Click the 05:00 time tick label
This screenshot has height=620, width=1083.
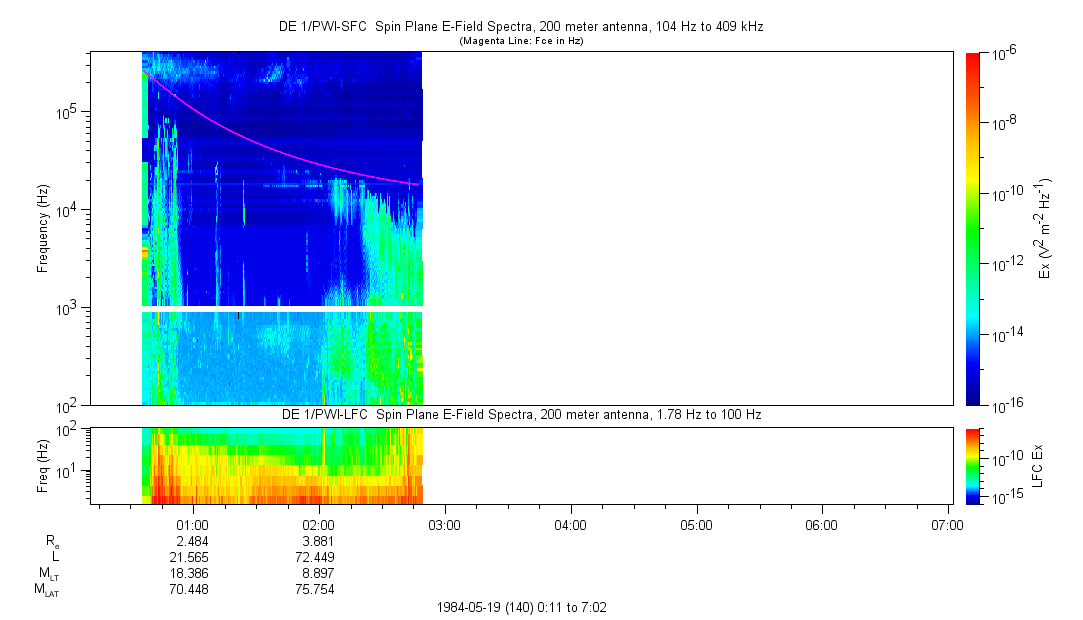pos(696,525)
